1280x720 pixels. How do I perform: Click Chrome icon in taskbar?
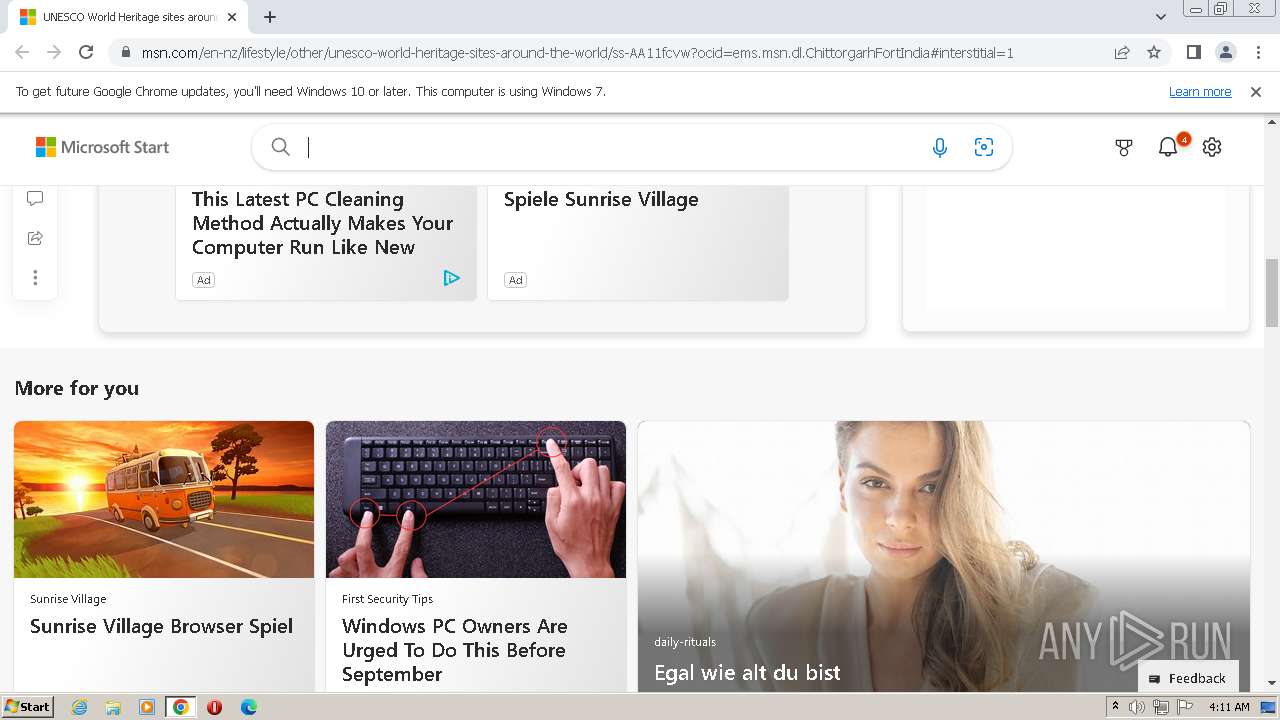pos(181,707)
